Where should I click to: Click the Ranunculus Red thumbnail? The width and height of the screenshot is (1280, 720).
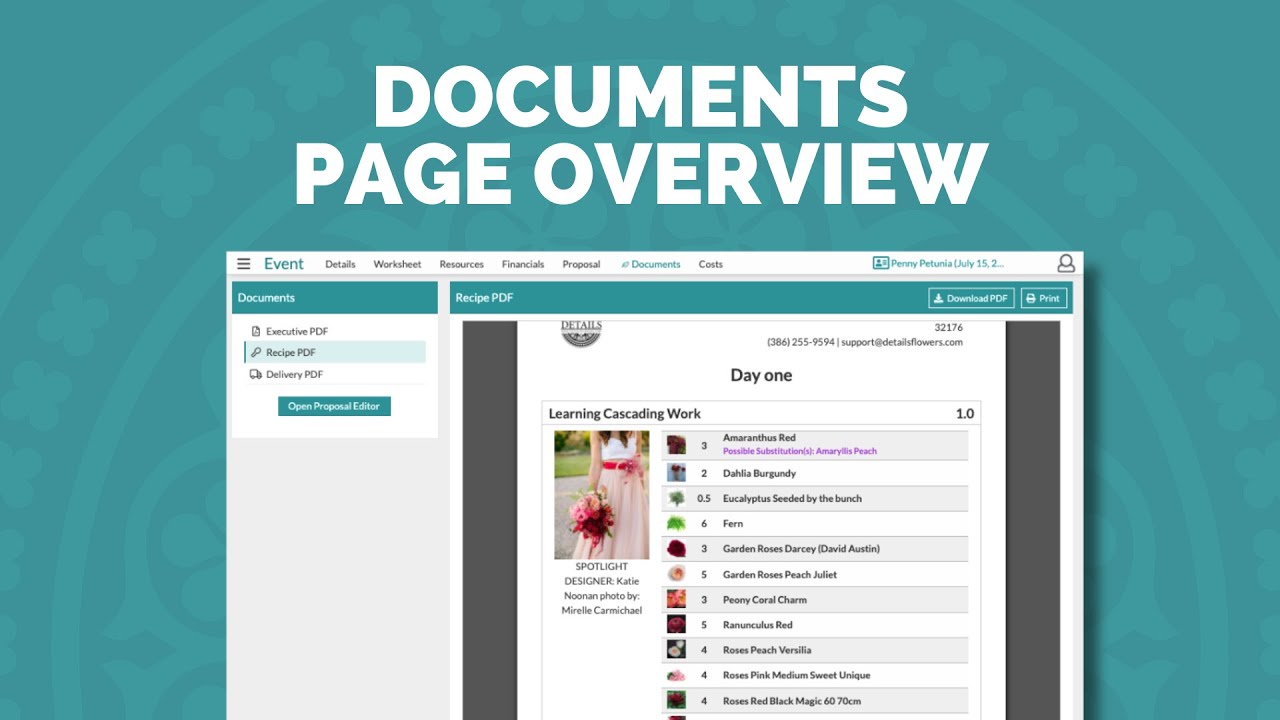[677, 624]
